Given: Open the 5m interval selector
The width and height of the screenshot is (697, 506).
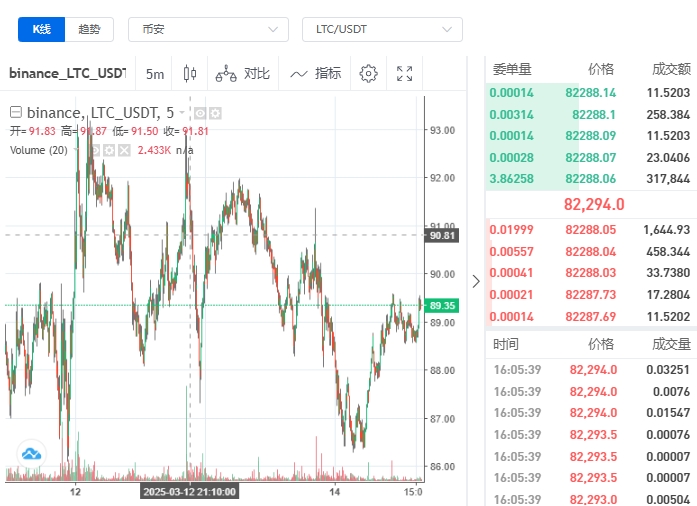Looking at the screenshot, I should (x=155, y=74).
